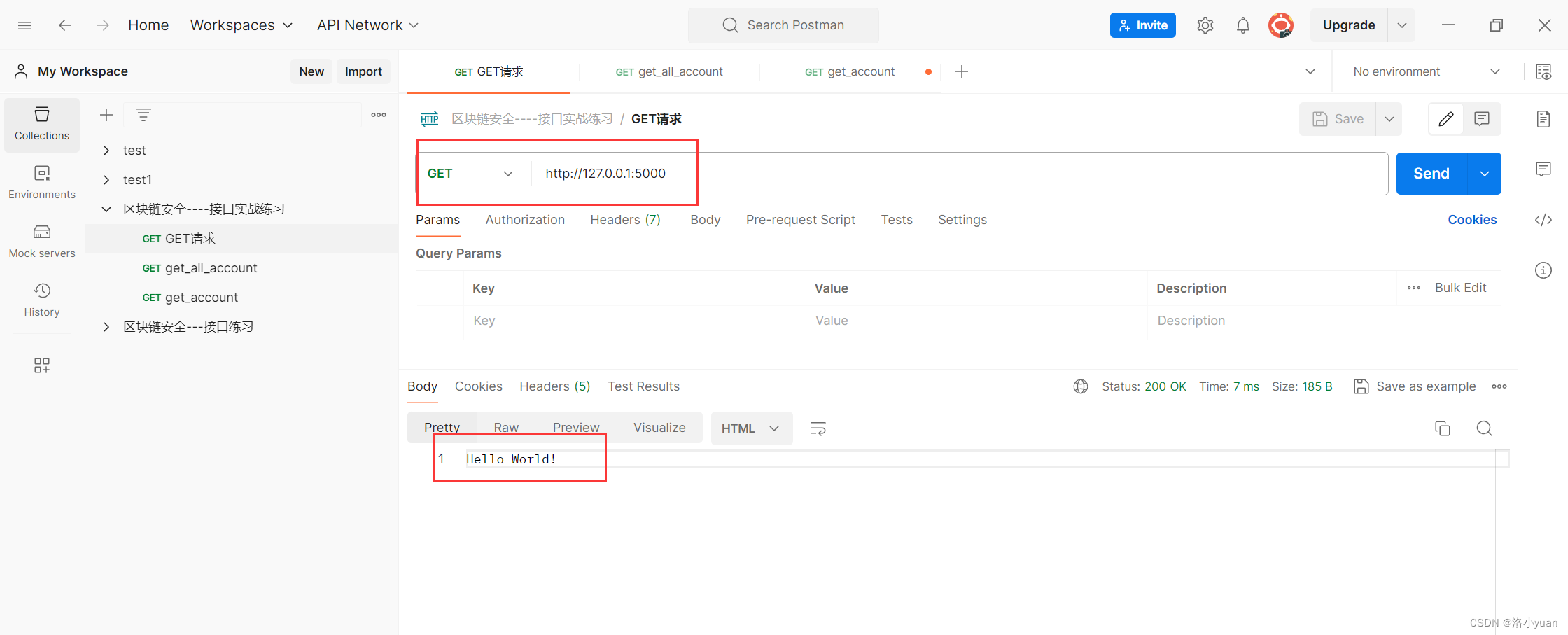Screen dimensions: 1568x635
Task: Click the New button
Action: point(311,71)
